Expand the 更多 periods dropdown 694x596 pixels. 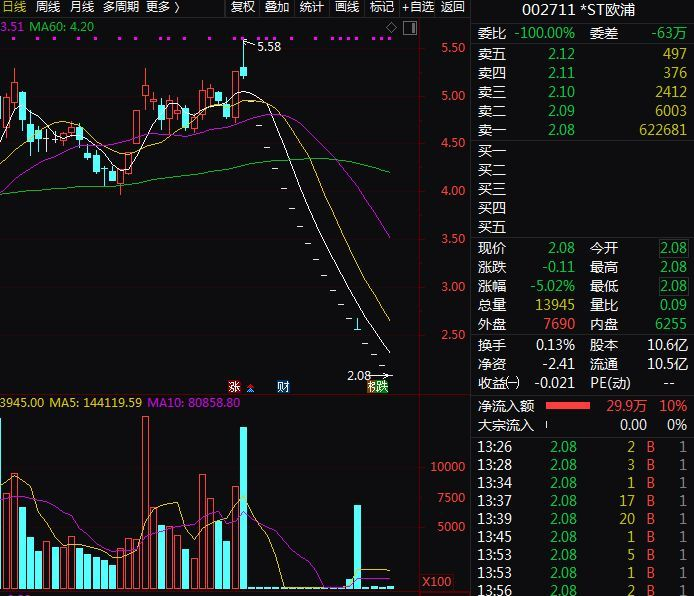(163, 7)
